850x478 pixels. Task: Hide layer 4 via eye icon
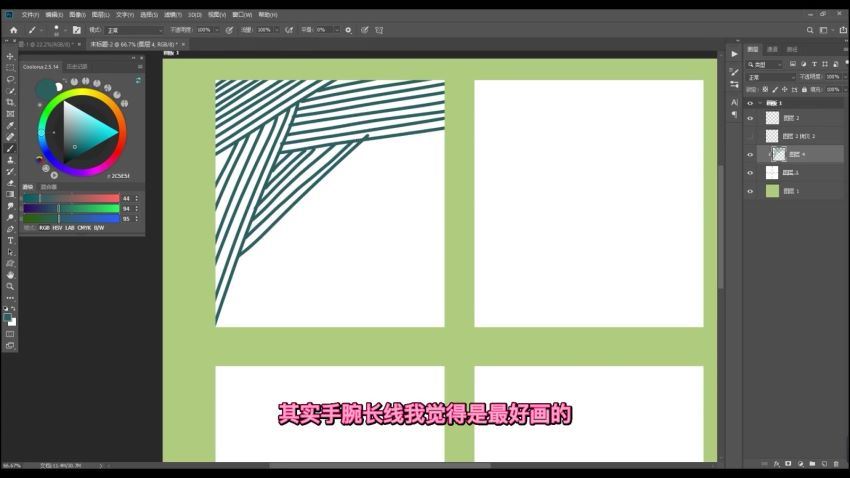(750, 154)
